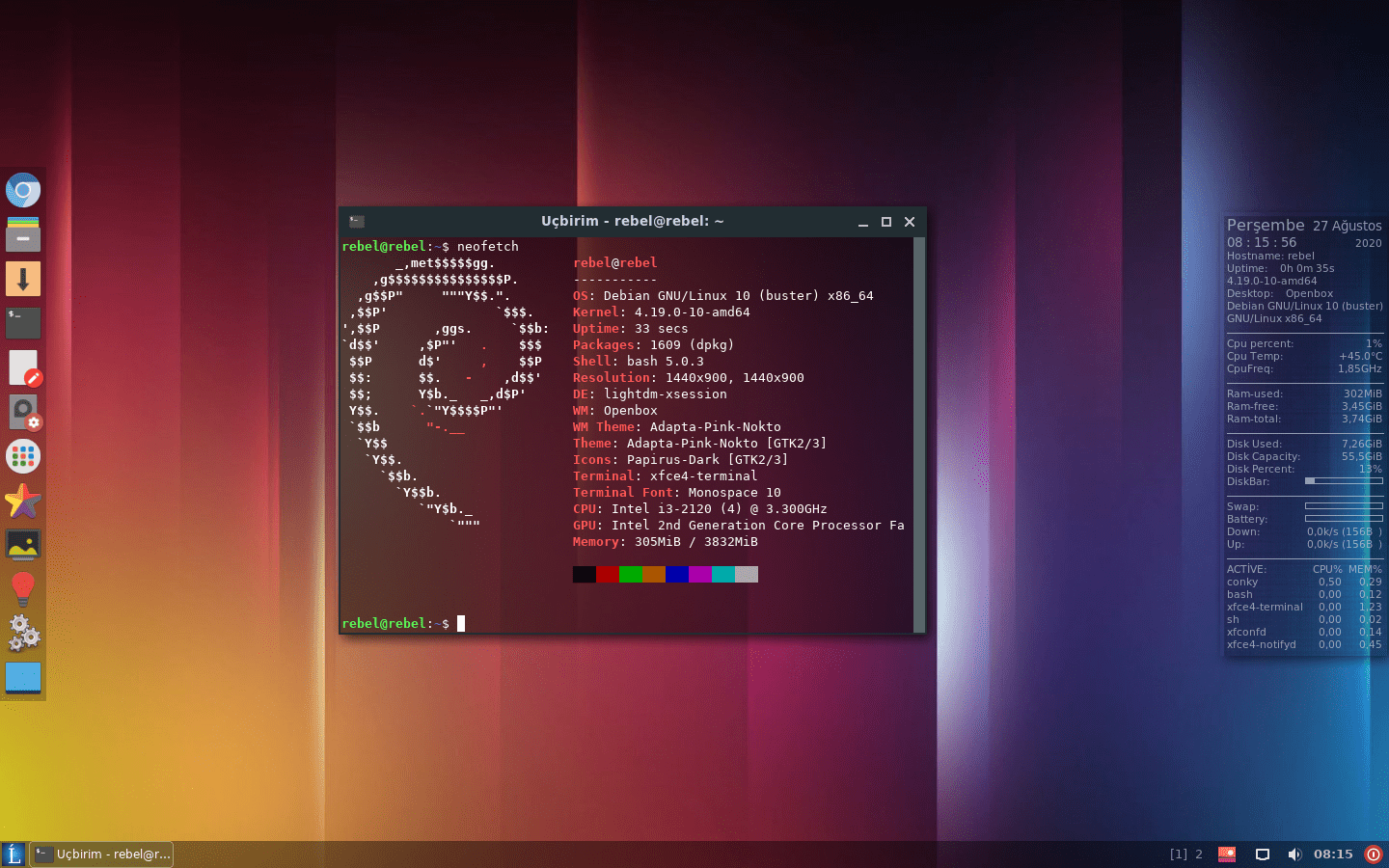Screen dimensions: 1389x868
Task: Click the 'Hostname: rebel' line in Conky
Action: [1271, 257]
